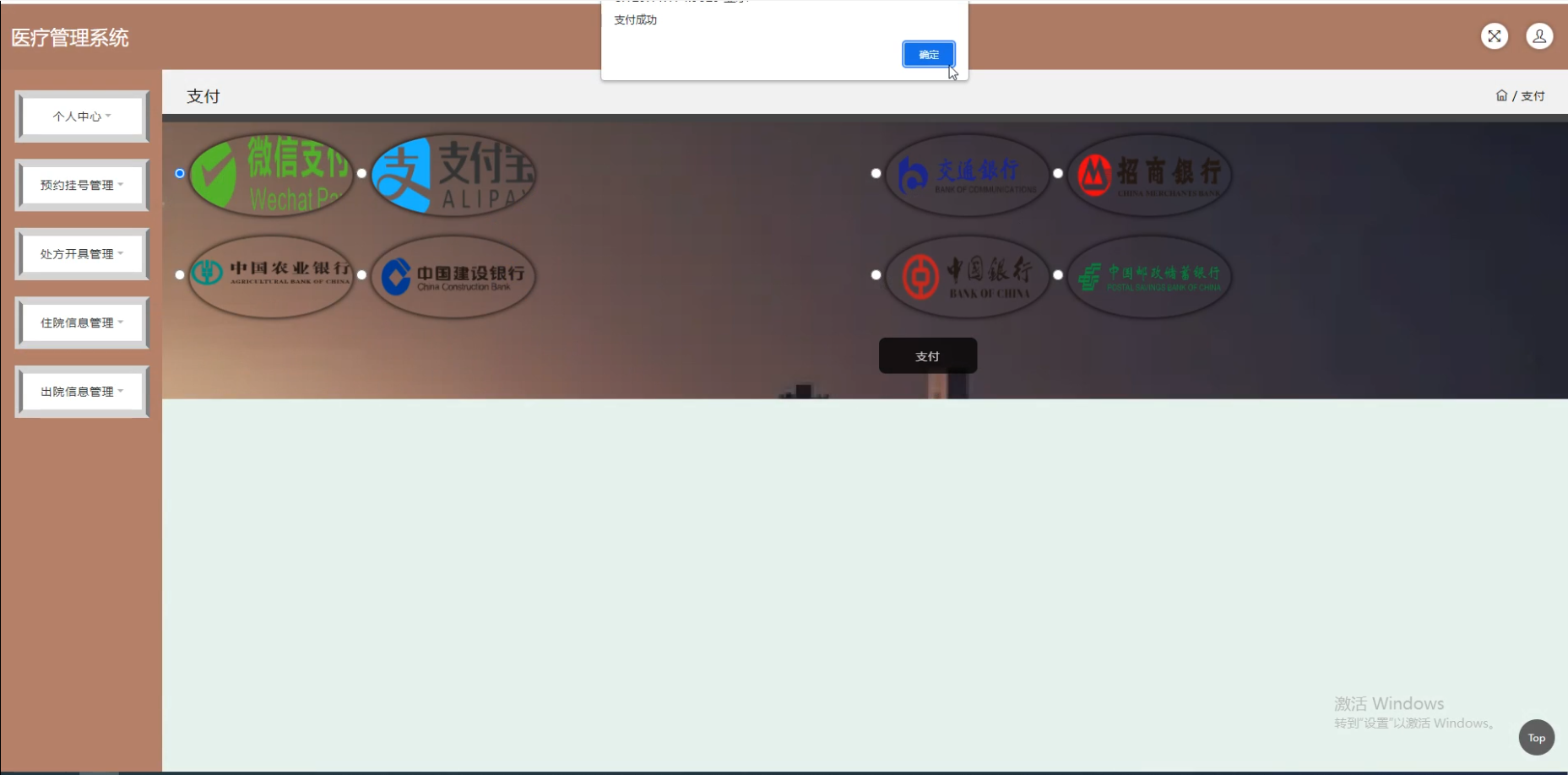1568x775 pixels.
Task: Expand the 出院信息管理 sidebar menu
Action: coord(82,392)
